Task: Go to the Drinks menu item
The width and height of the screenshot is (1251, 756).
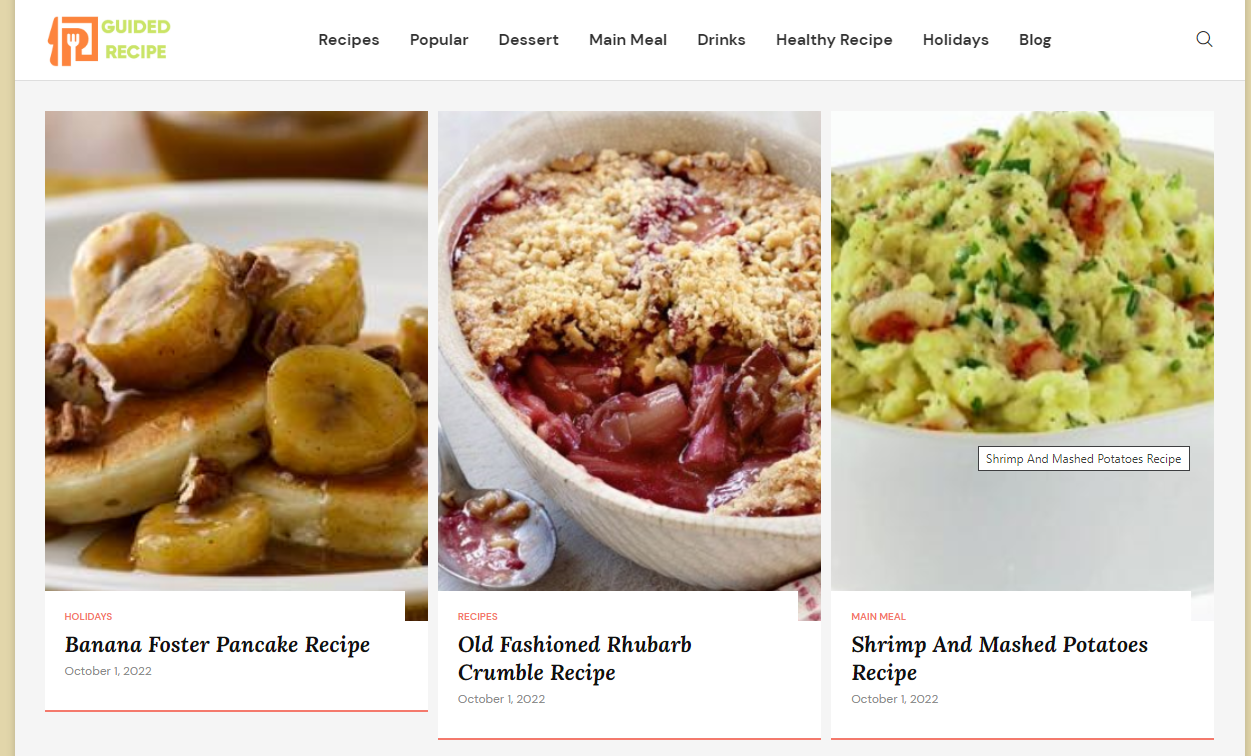Action: (721, 40)
